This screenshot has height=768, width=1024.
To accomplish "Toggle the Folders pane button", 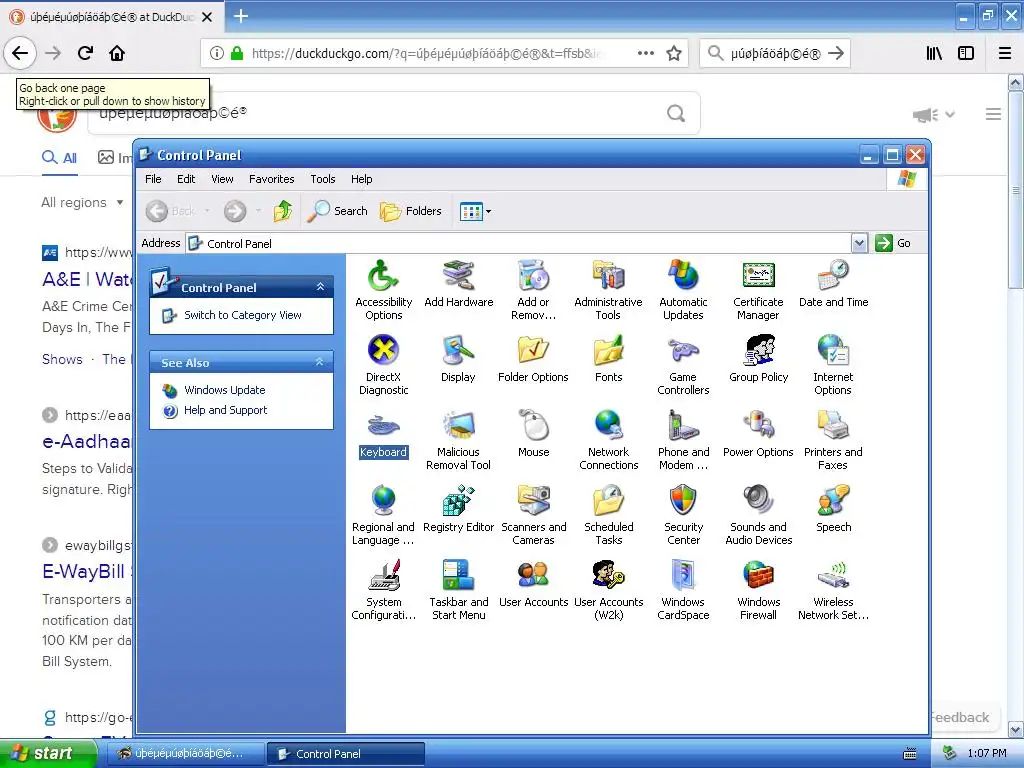I will pyautogui.click(x=411, y=211).
